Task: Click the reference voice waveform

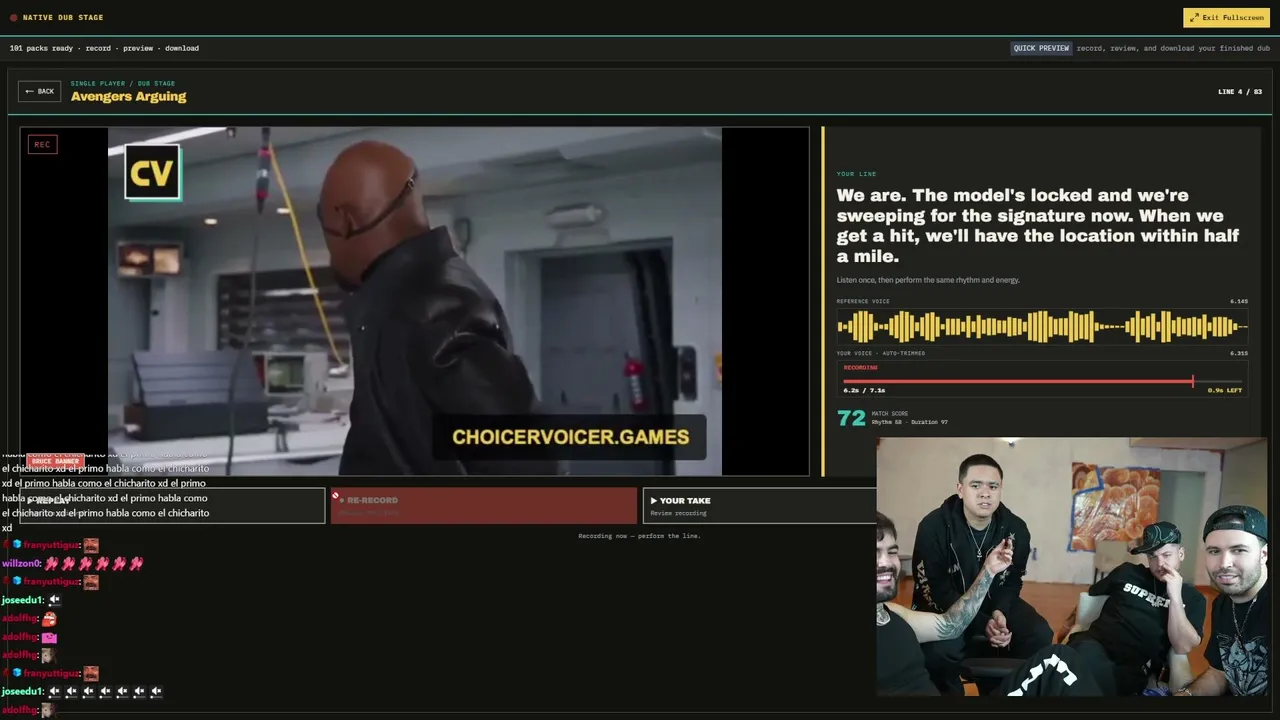Action: (x=1042, y=326)
